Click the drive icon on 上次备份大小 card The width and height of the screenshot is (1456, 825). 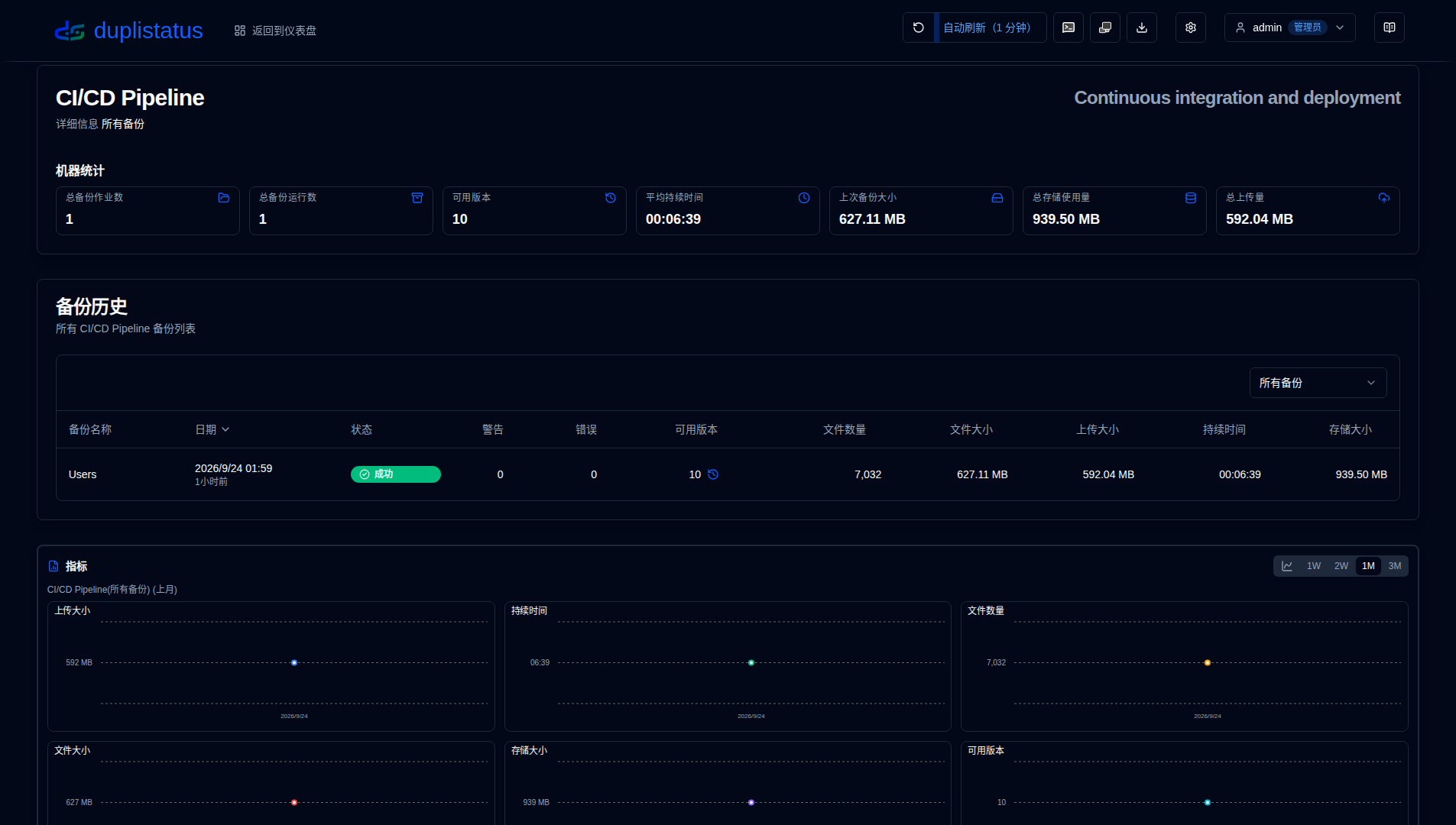pyautogui.click(x=997, y=198)
